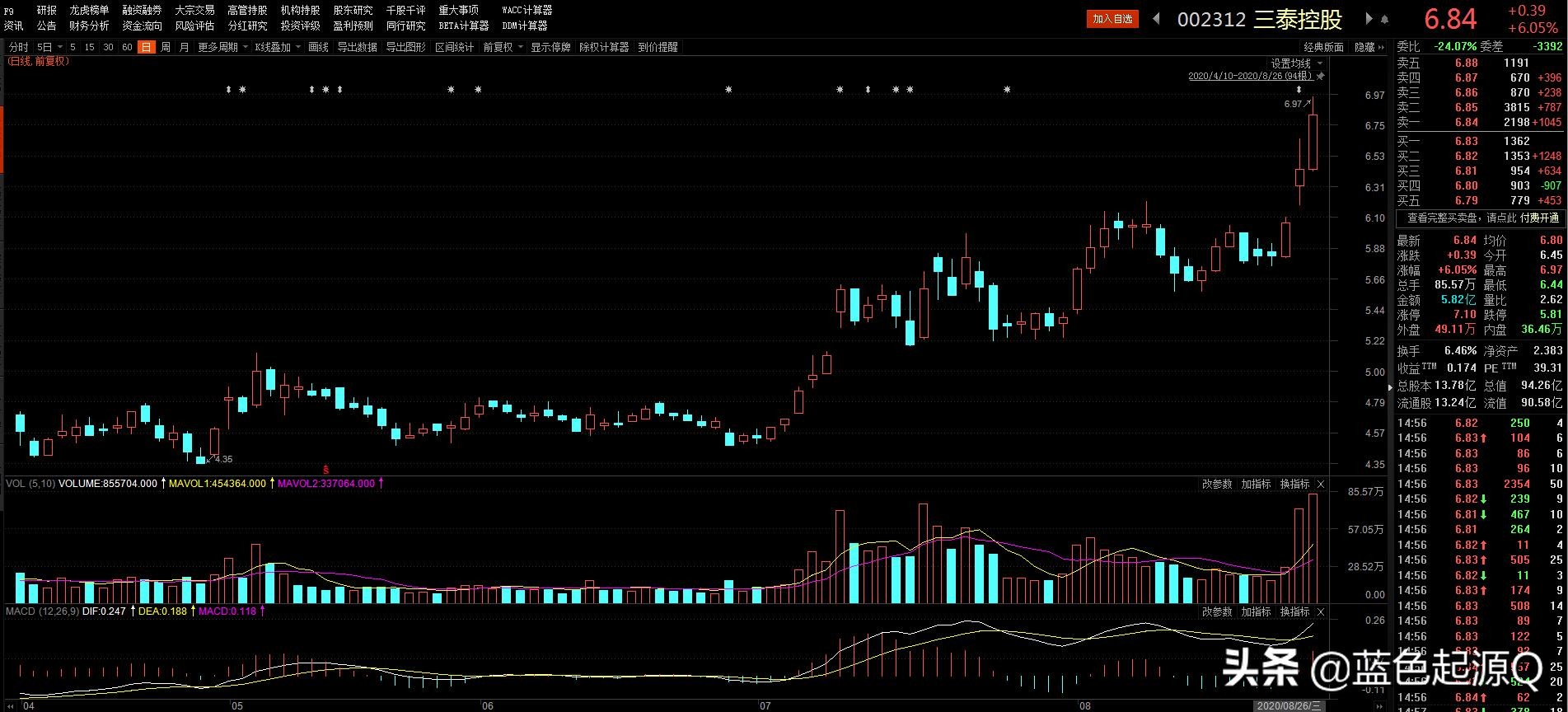Open the K线叠加 dropdown

pyautogui.click(x=277, y=47)
